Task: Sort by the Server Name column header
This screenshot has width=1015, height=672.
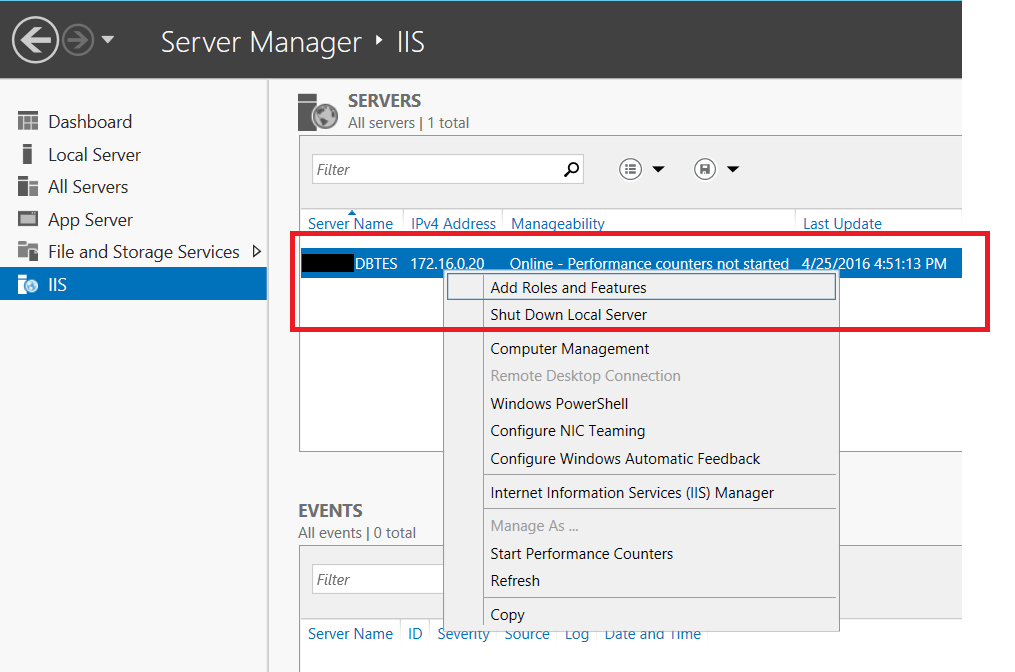Action: (350, 222)
